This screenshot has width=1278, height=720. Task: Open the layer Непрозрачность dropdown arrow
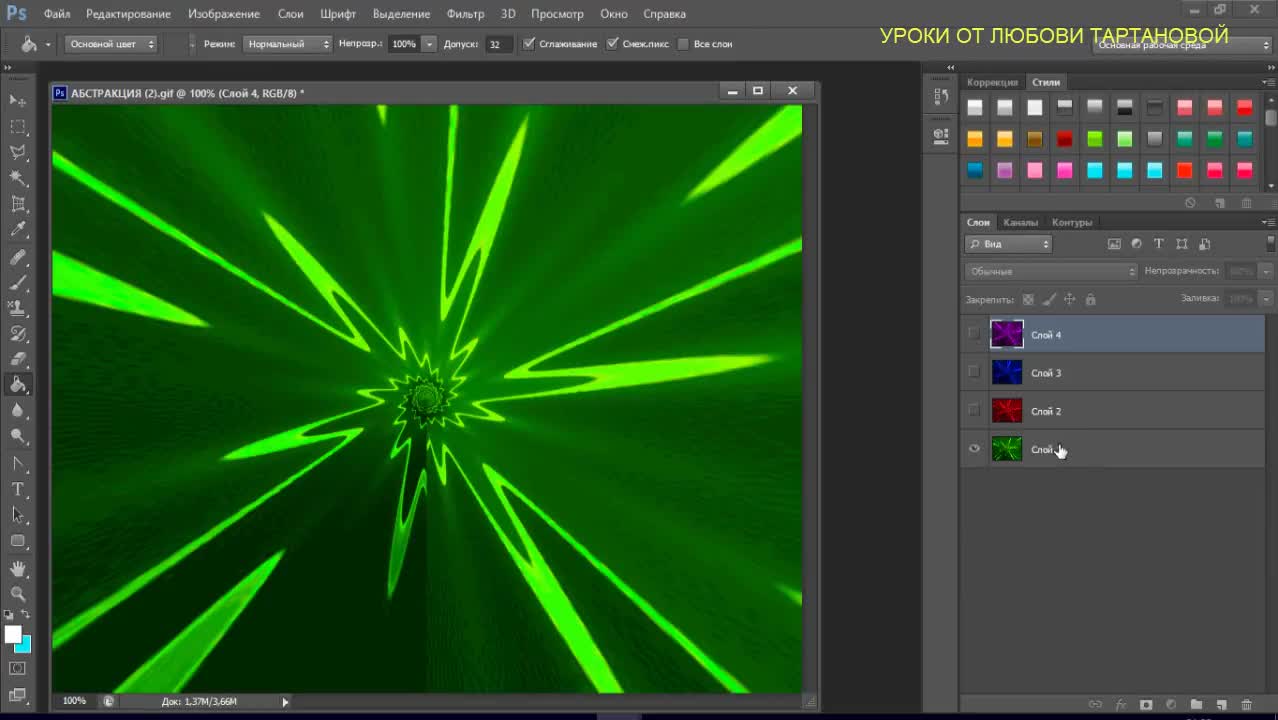[1267, 271]
